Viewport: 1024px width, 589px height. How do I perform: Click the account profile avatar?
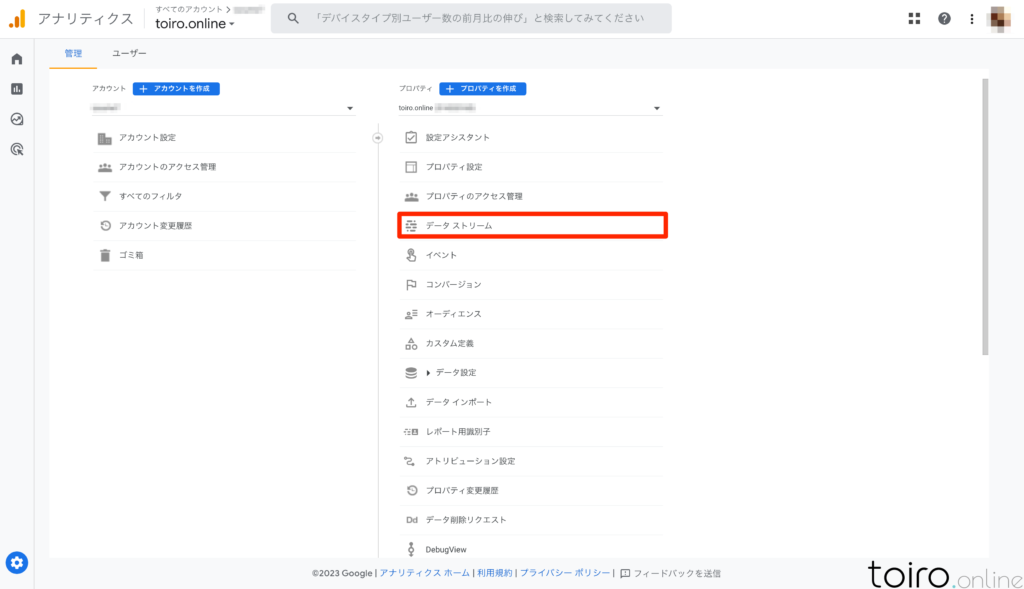pos(1000,18)
